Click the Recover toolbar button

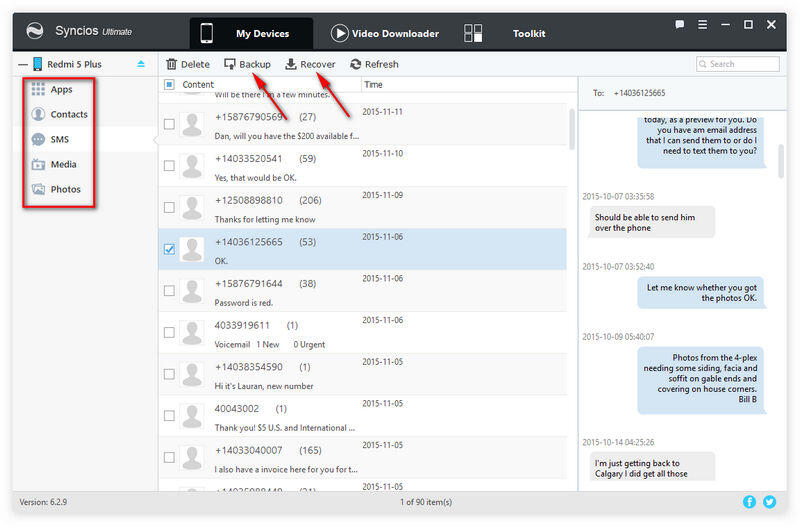point(310,64)
